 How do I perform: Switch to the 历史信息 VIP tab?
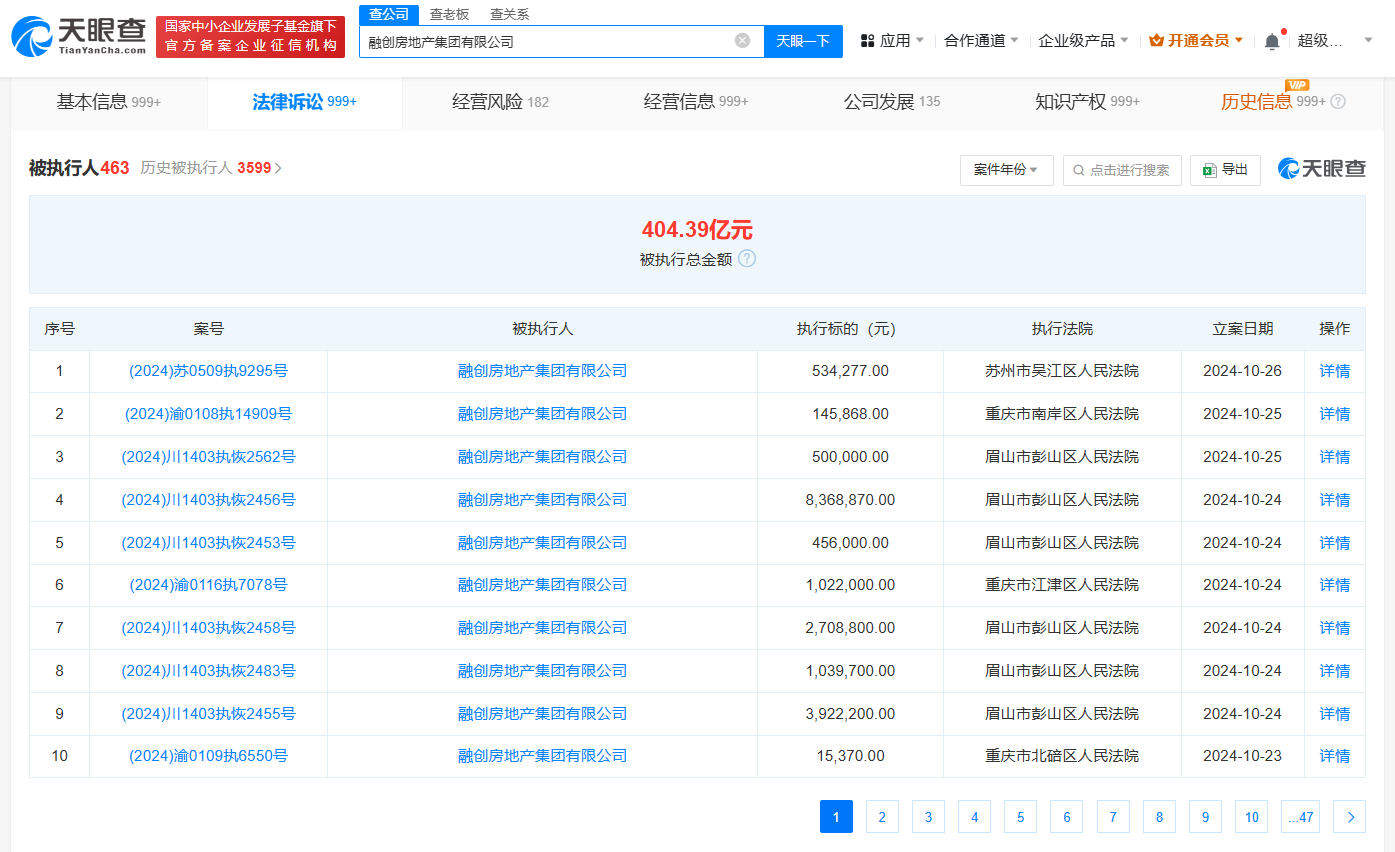point(1273,102)
